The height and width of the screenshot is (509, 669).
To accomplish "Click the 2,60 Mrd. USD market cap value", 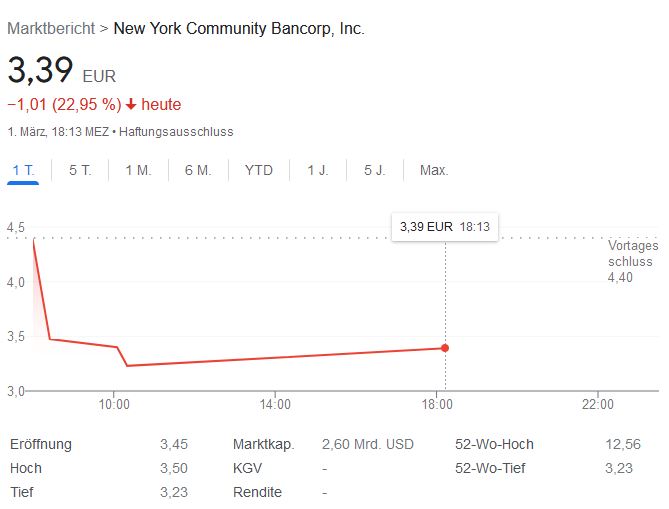I will pyautogui.click(x=367, y=444).
